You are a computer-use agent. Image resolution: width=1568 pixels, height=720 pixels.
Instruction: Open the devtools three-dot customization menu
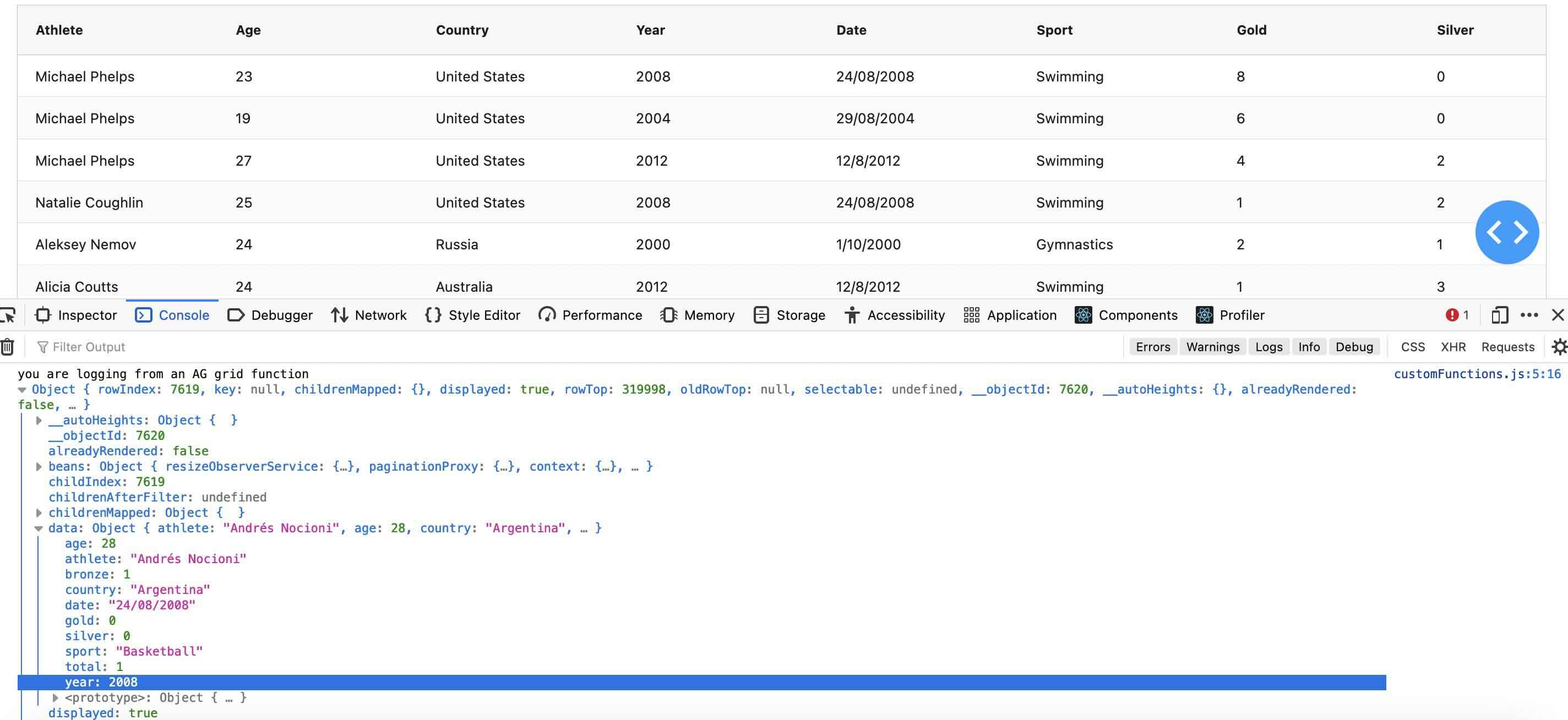(1529, 315)
